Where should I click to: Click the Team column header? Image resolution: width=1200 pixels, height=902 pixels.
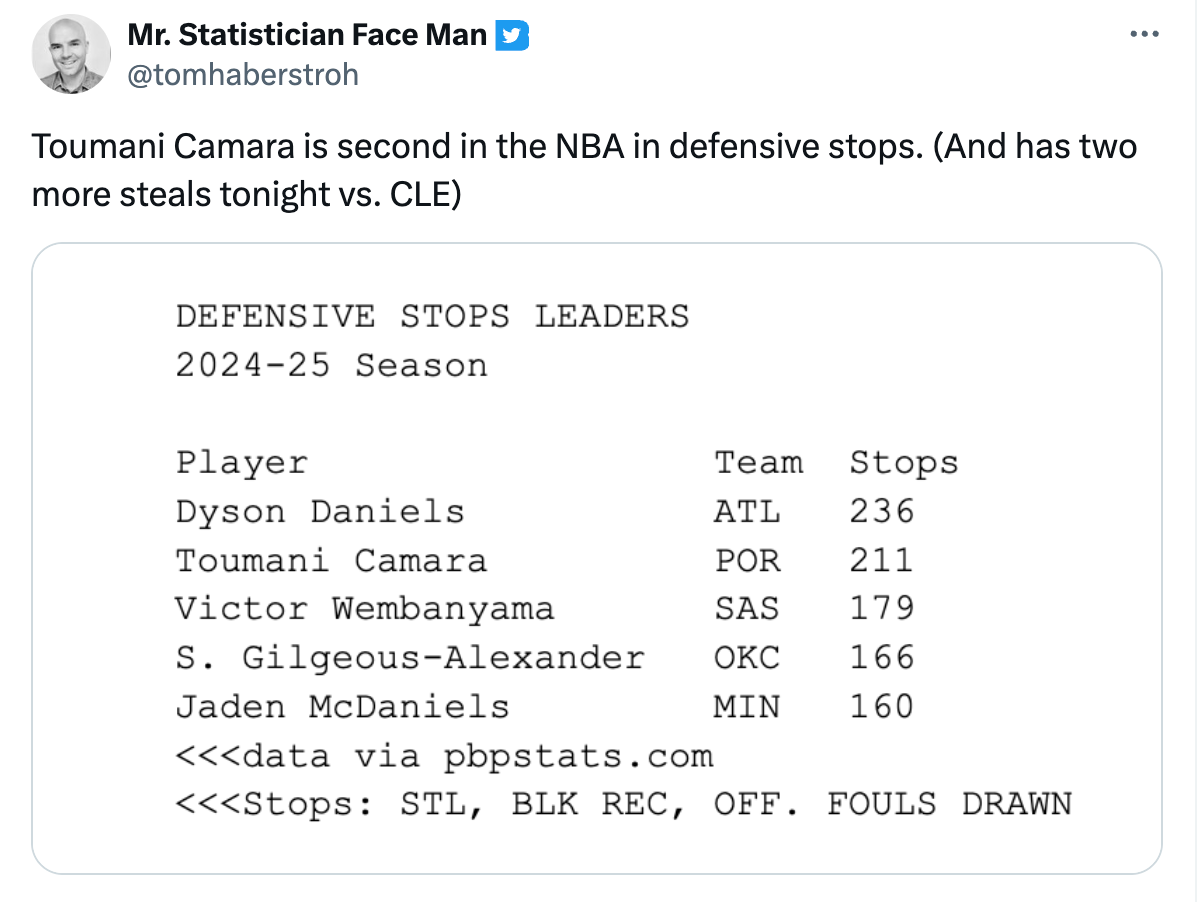click(758, 463)
